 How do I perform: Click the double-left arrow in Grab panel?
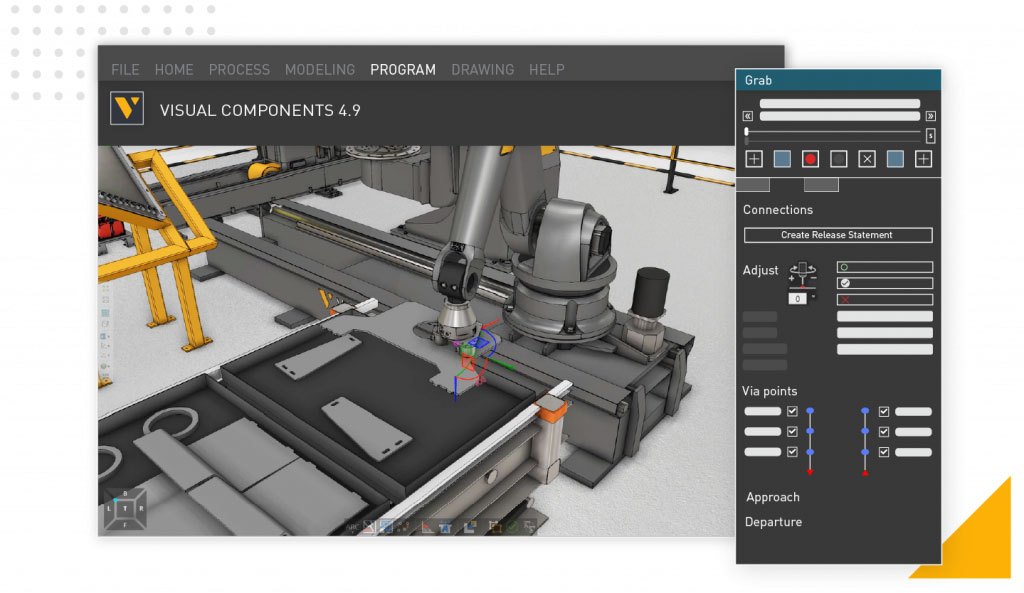click(x=748, y=116)
